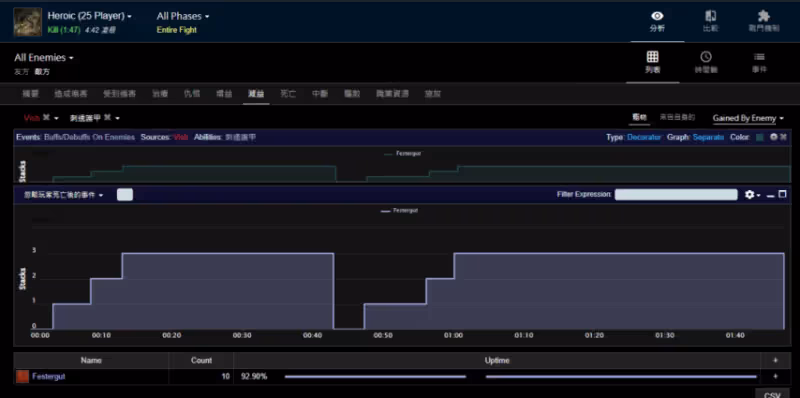Click the red Vish link after Sources
The height and width of the screenshot is (398, 800).
click(x=181, y=137)
